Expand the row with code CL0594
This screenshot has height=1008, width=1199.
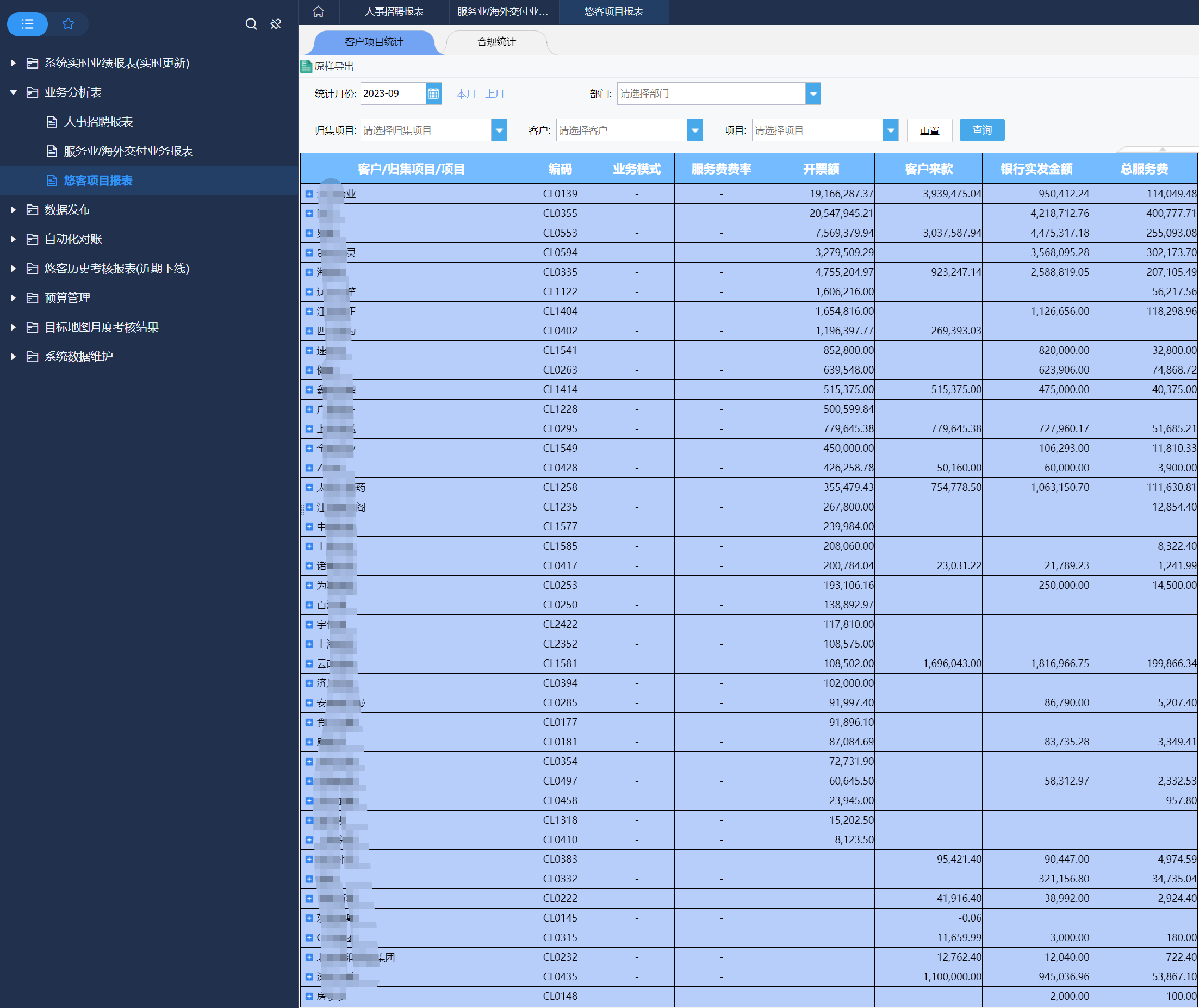(309, 253)
